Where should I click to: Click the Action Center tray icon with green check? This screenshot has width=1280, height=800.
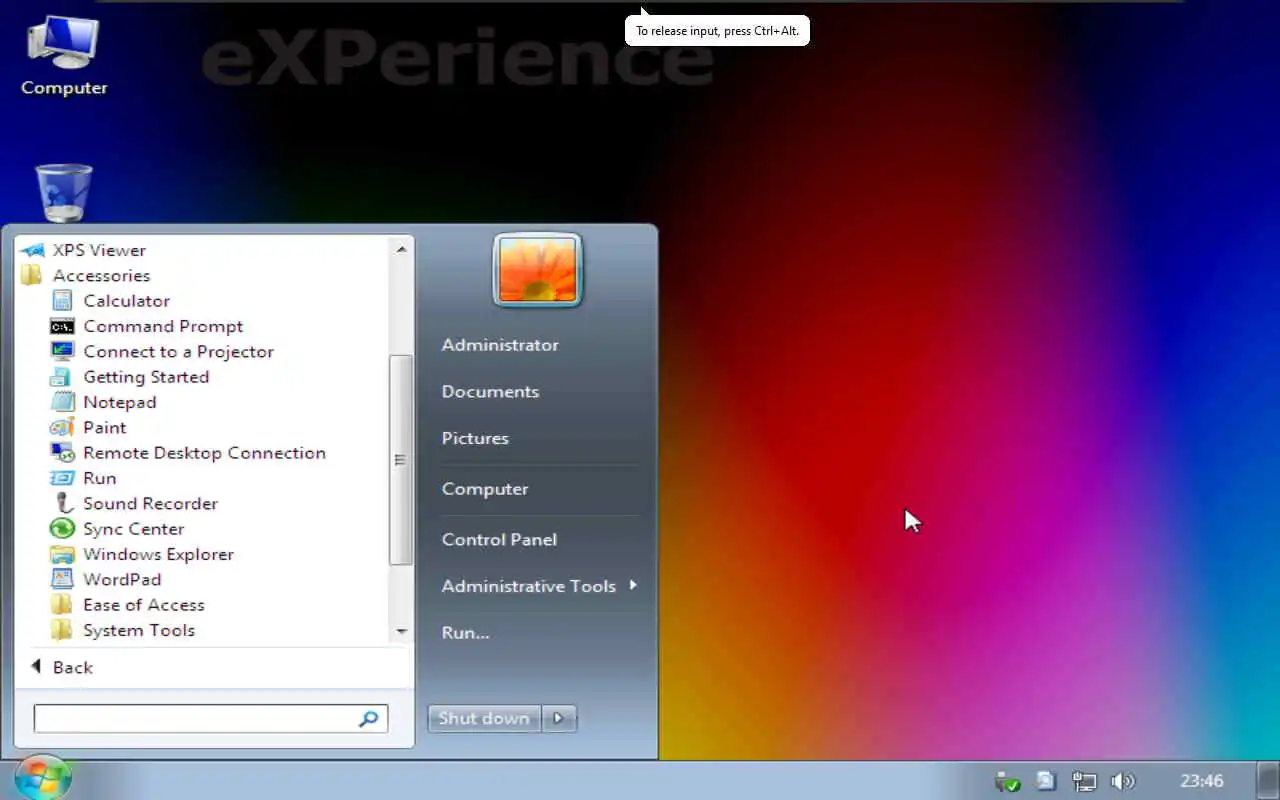pos(1007,781)
